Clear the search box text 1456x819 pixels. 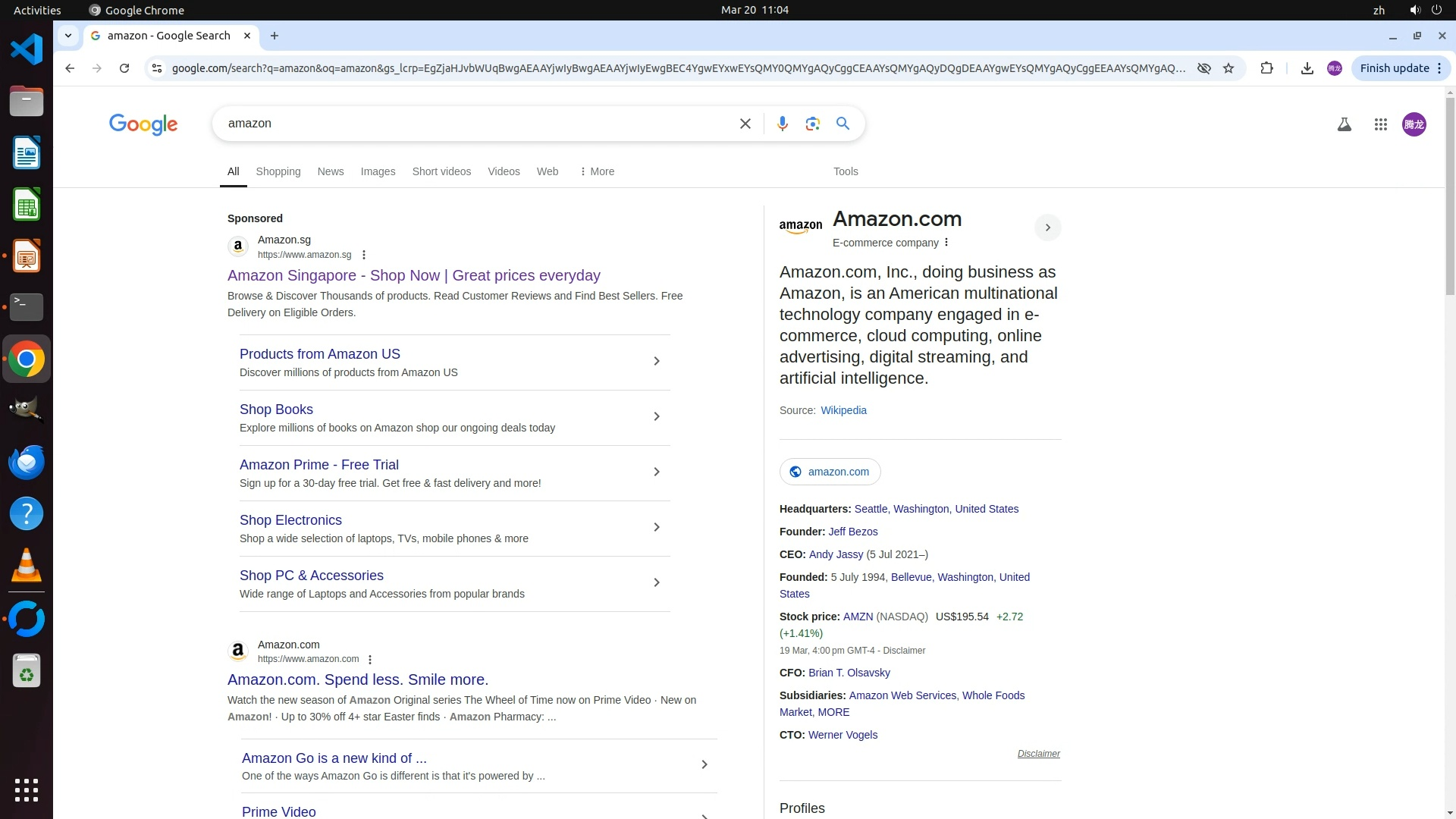(x=745, y=124)
